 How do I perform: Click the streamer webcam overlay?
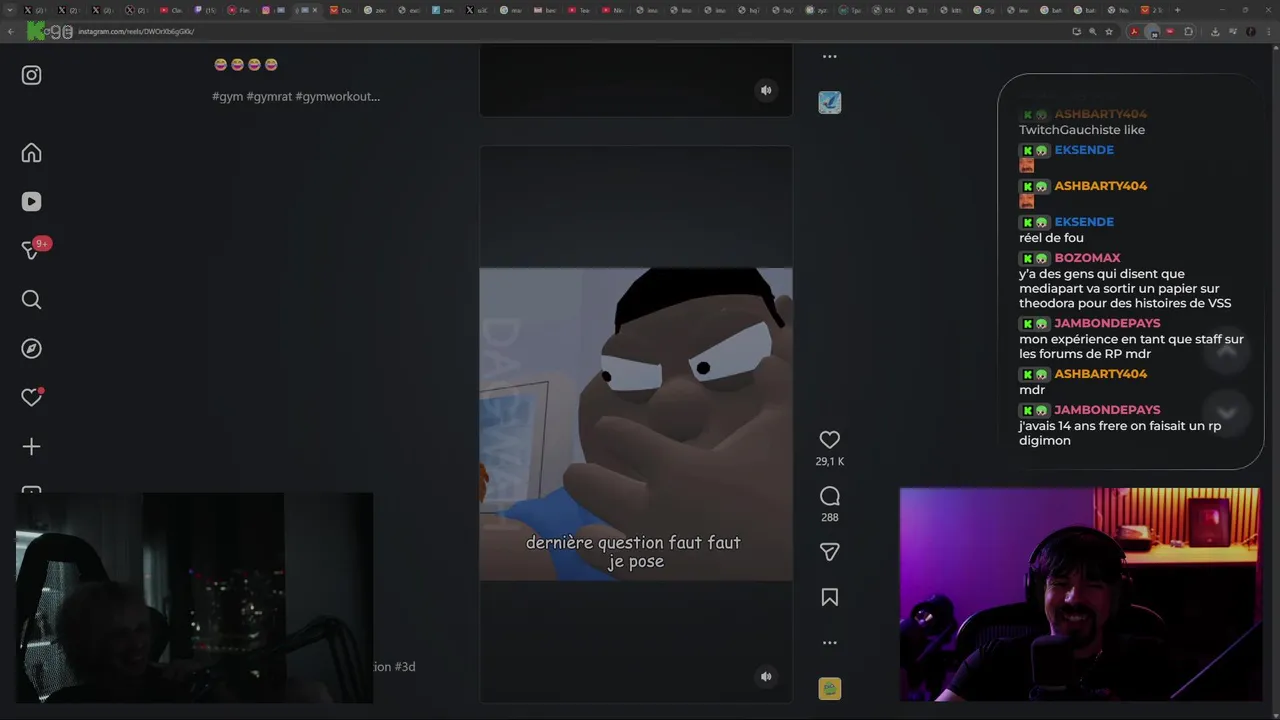pyautogui.click(x=1080, y=594)
